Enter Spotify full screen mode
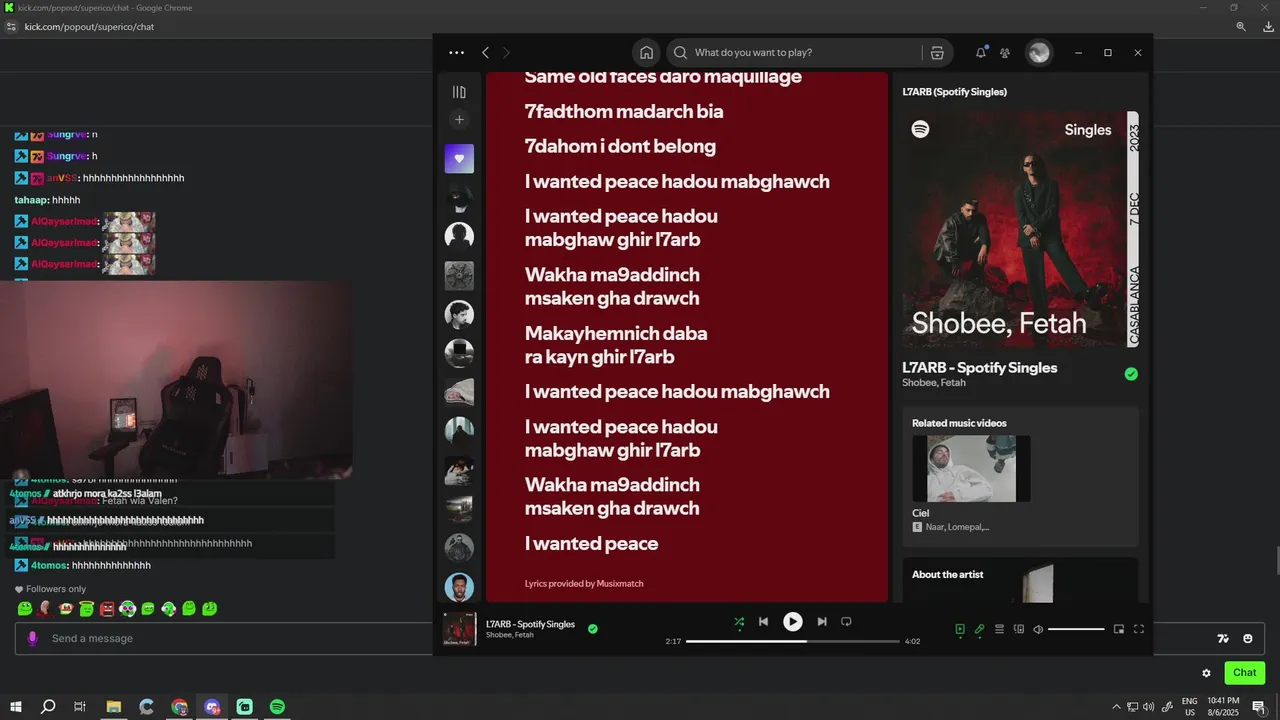This screenshot has height=720, width=1280. (x=1138, y=629)
